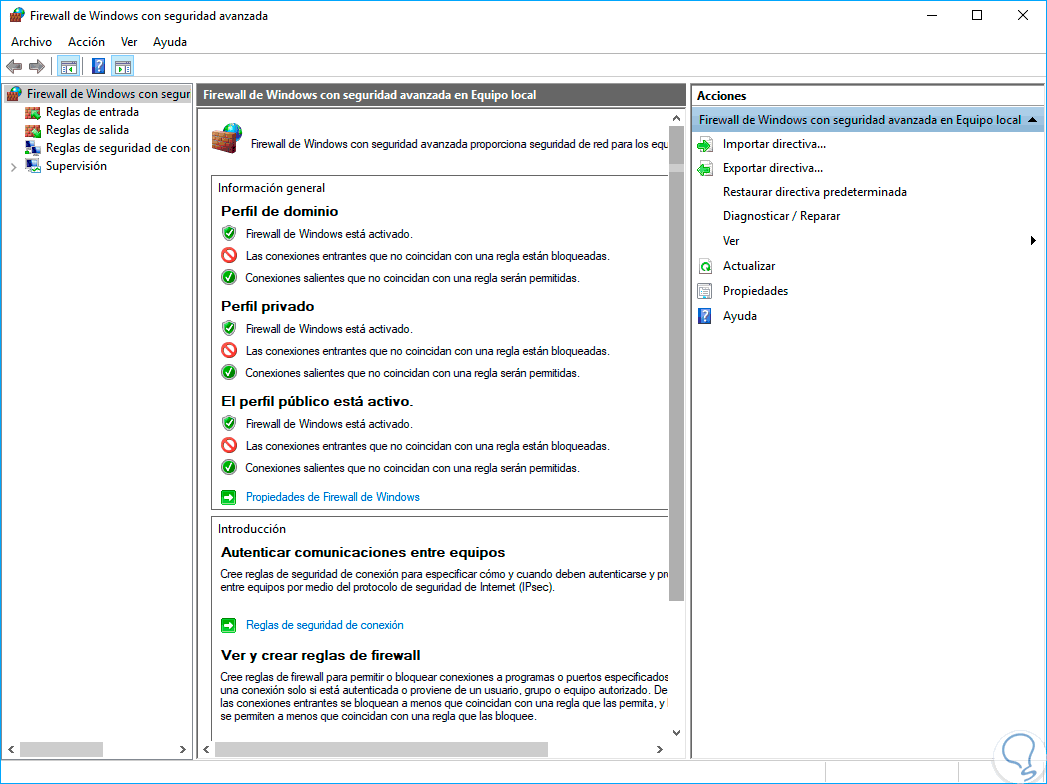Click the Reglas de salida icon
Image resolution: width=1047 pixels, height=784 pixels.
click(33, 130)
